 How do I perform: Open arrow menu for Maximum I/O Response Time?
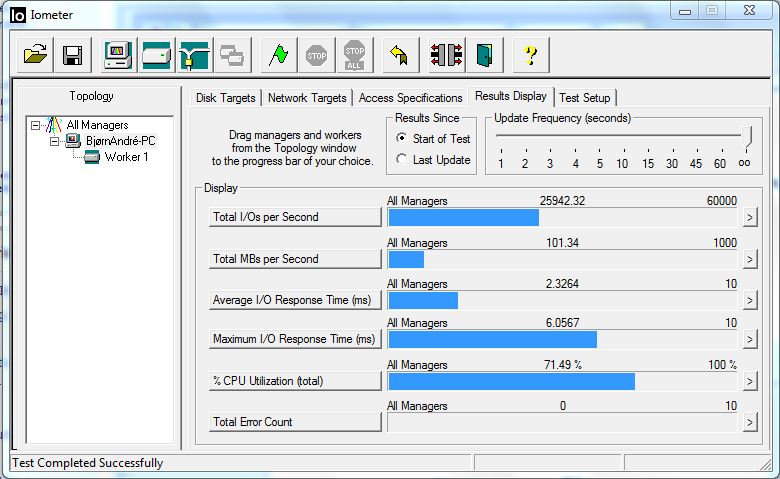[x=750, y=339]
